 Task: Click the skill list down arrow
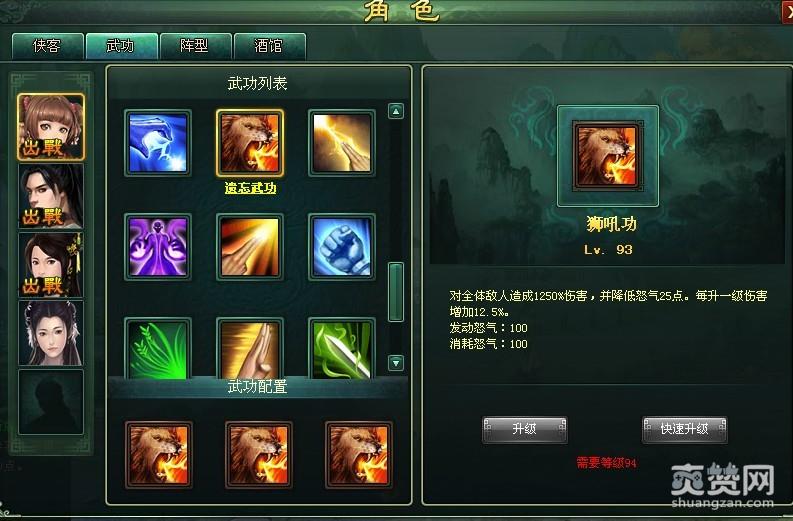click(x=396, y=363)
